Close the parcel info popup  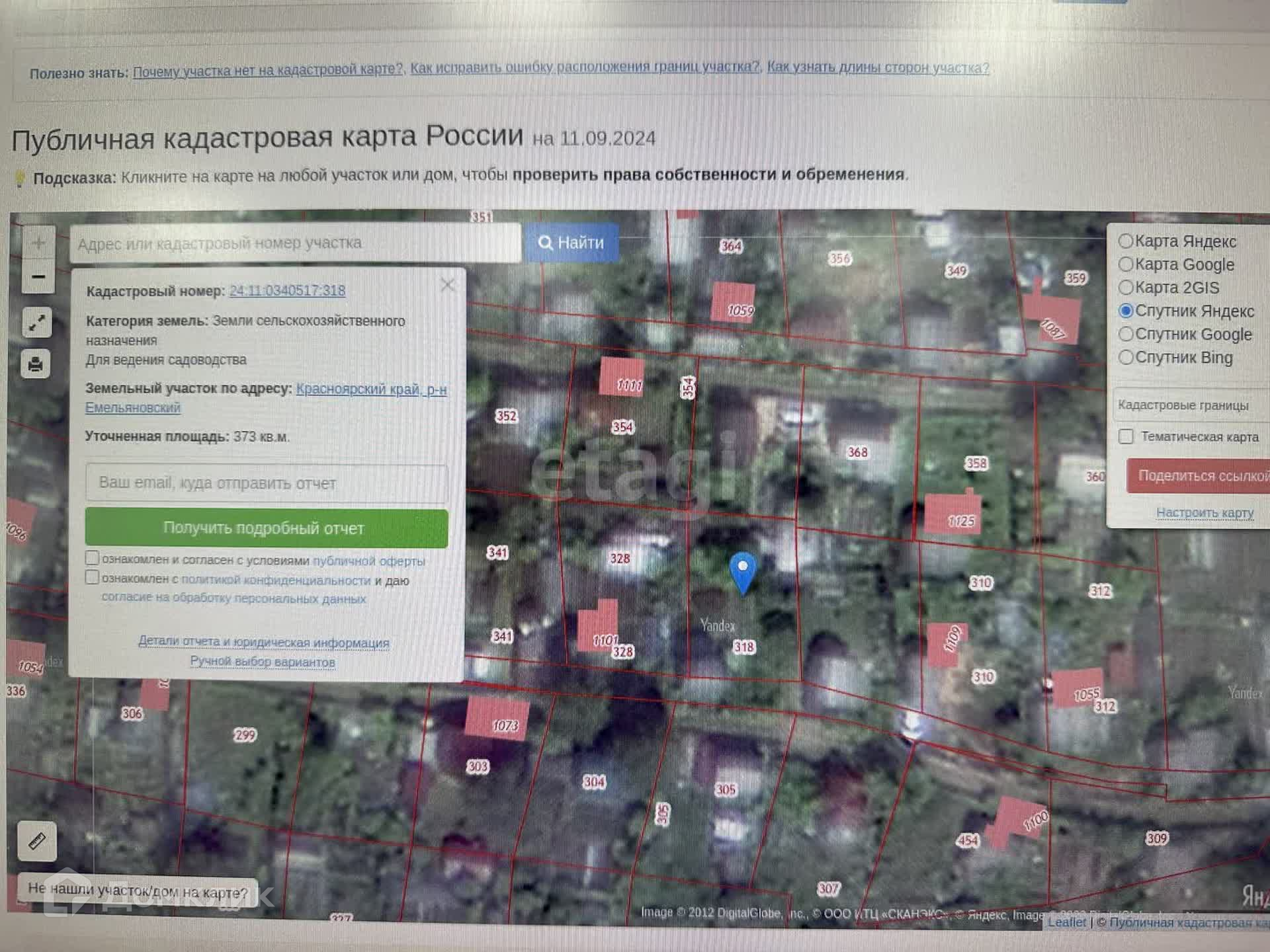point(448,285)
